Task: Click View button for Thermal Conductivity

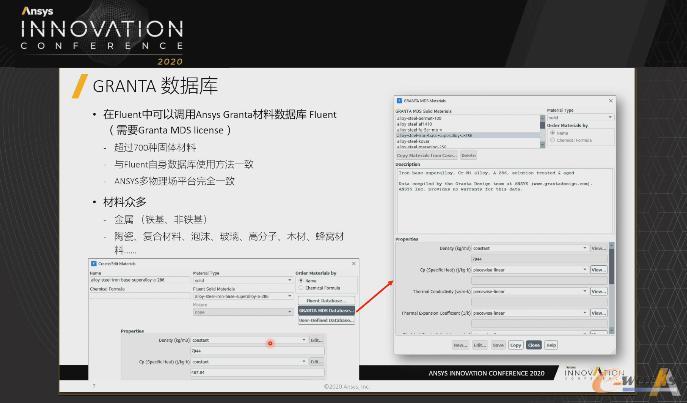Action: 598,291
